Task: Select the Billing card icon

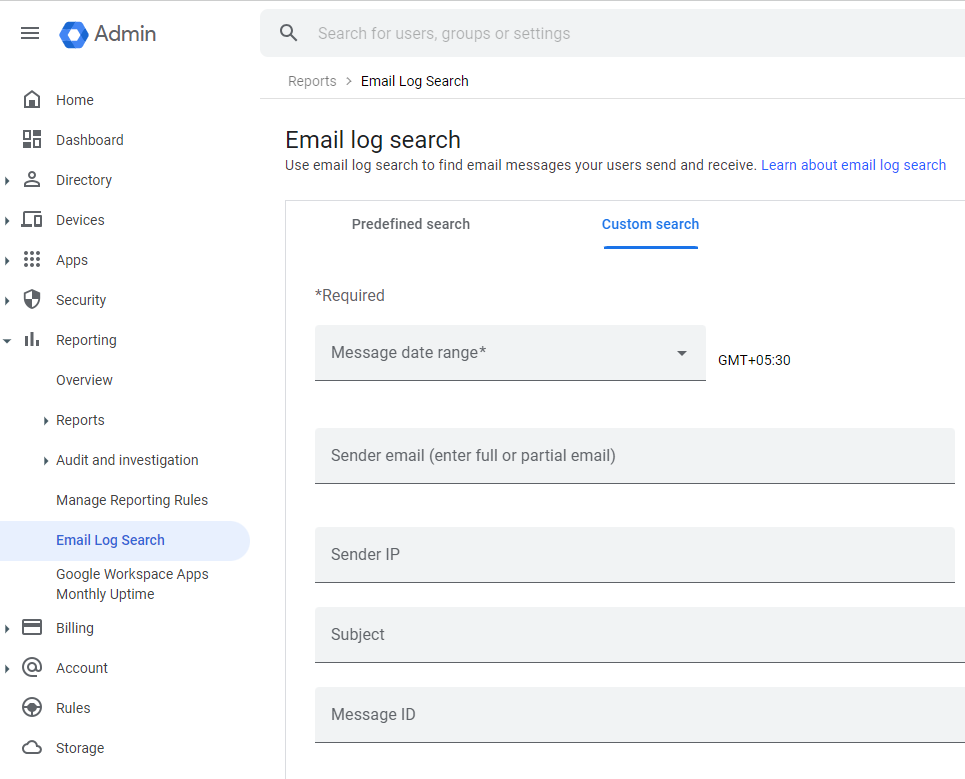Action: [32, 628]
